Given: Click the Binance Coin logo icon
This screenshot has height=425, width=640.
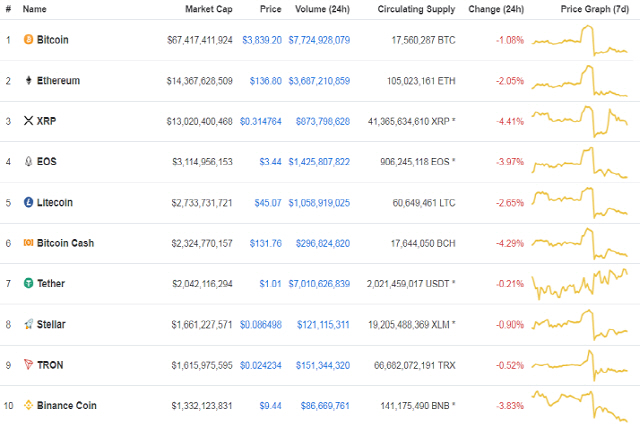Looking at the screenshot, I should click(28, 405).
